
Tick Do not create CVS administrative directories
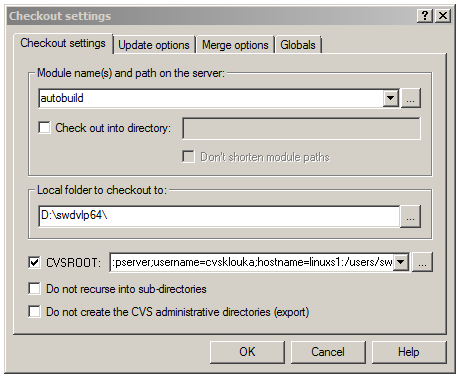(x=34, y=312)
